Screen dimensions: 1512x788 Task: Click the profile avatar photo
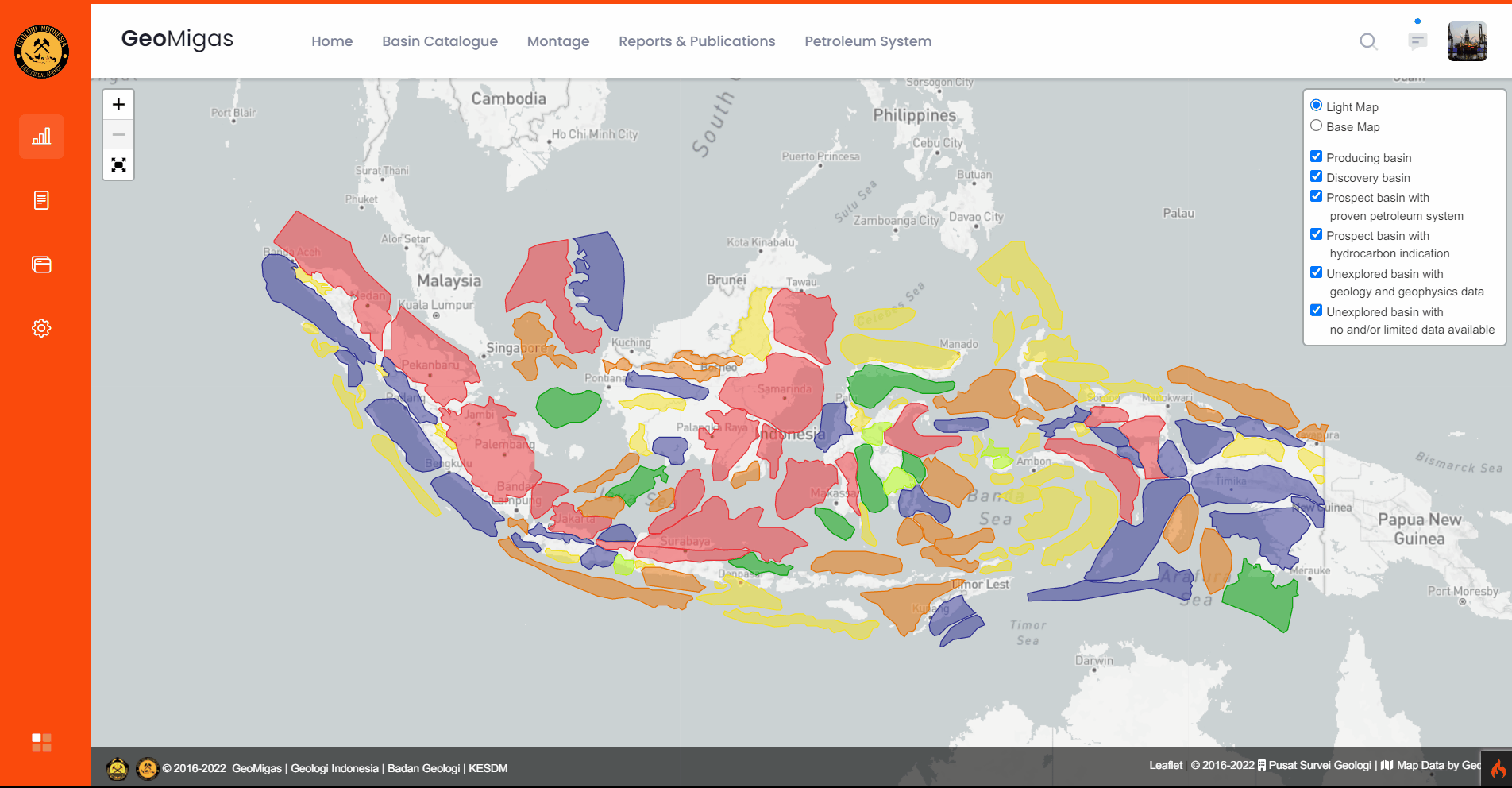pos(1467,41)
